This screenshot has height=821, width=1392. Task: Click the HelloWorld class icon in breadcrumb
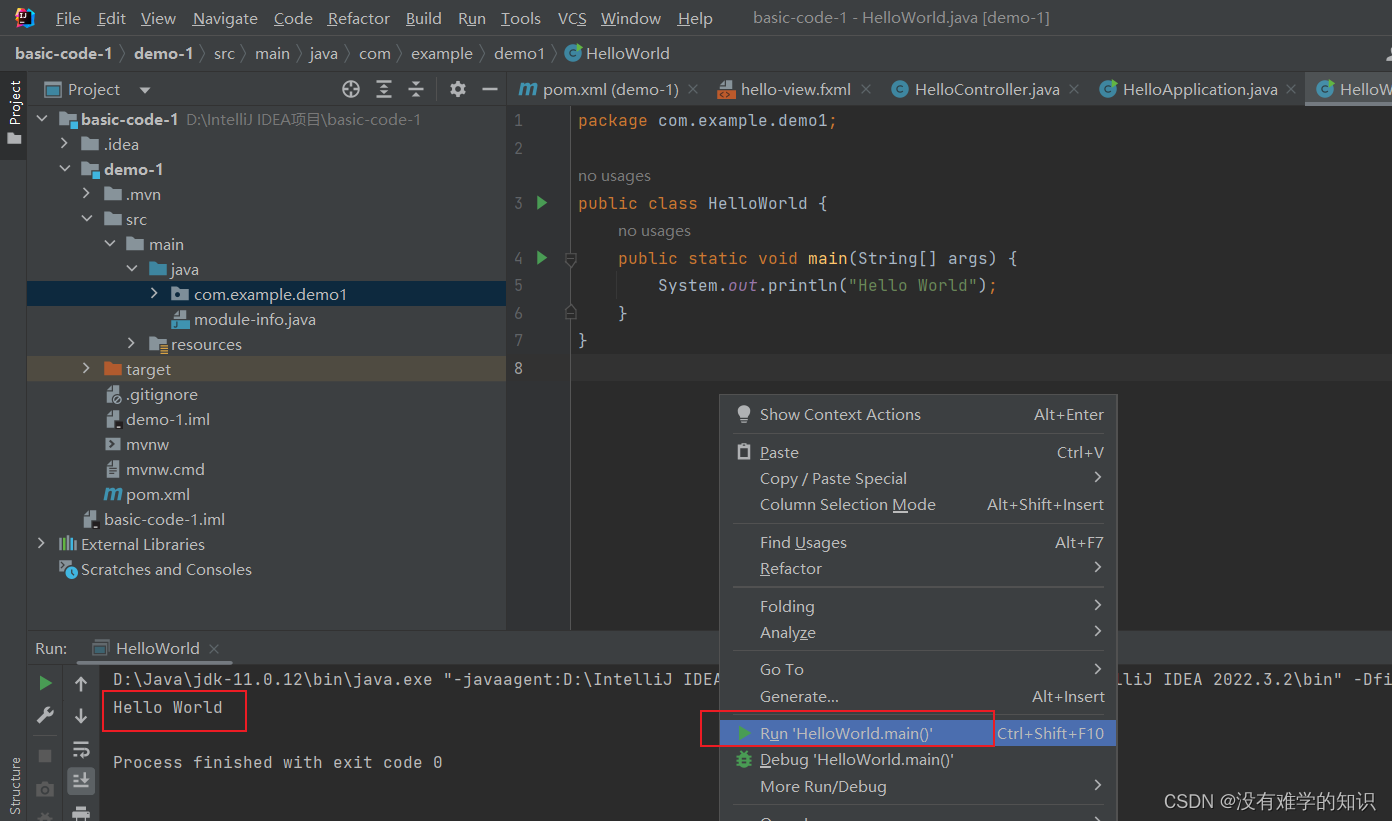coord(573,53)
